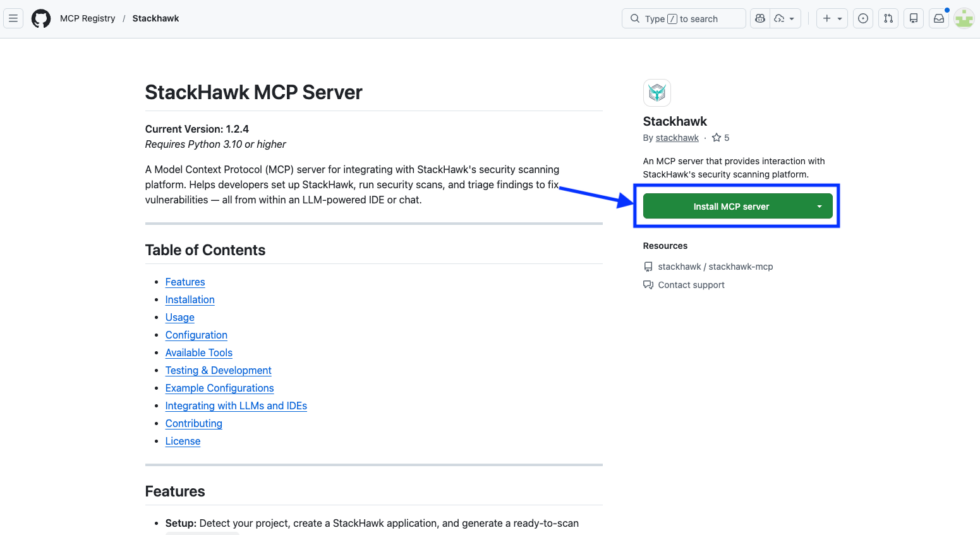Click Requires Python 3.10 or higher text
980x535 pixels.
216,144
